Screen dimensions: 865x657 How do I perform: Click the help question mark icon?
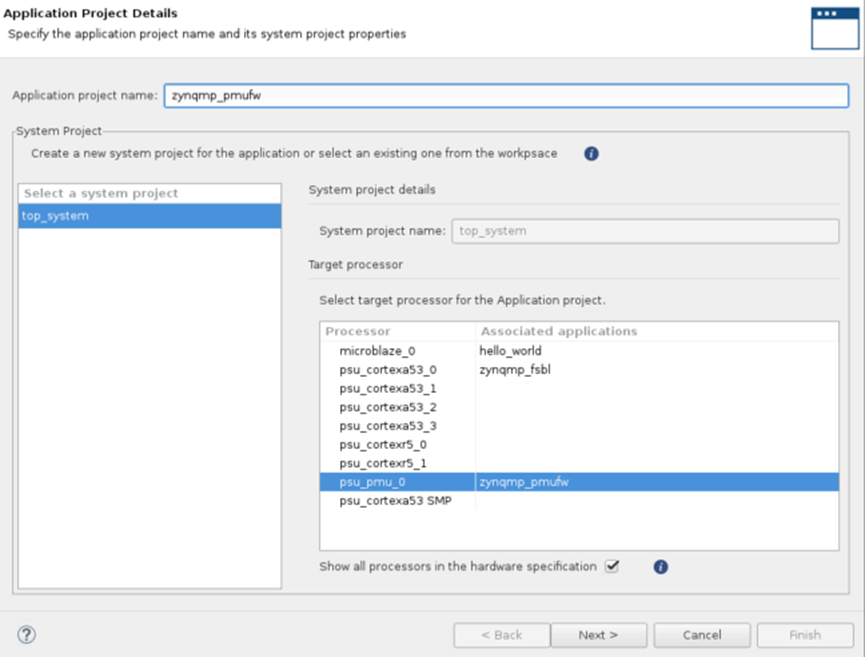pyautogui.click(x=27, y=634)
